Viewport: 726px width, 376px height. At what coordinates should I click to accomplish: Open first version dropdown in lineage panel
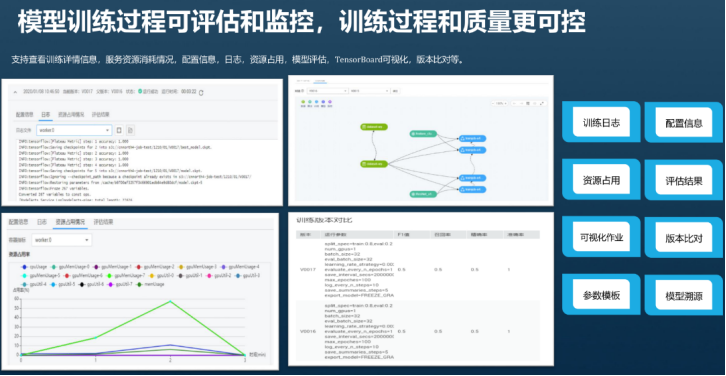pos(327,91)
